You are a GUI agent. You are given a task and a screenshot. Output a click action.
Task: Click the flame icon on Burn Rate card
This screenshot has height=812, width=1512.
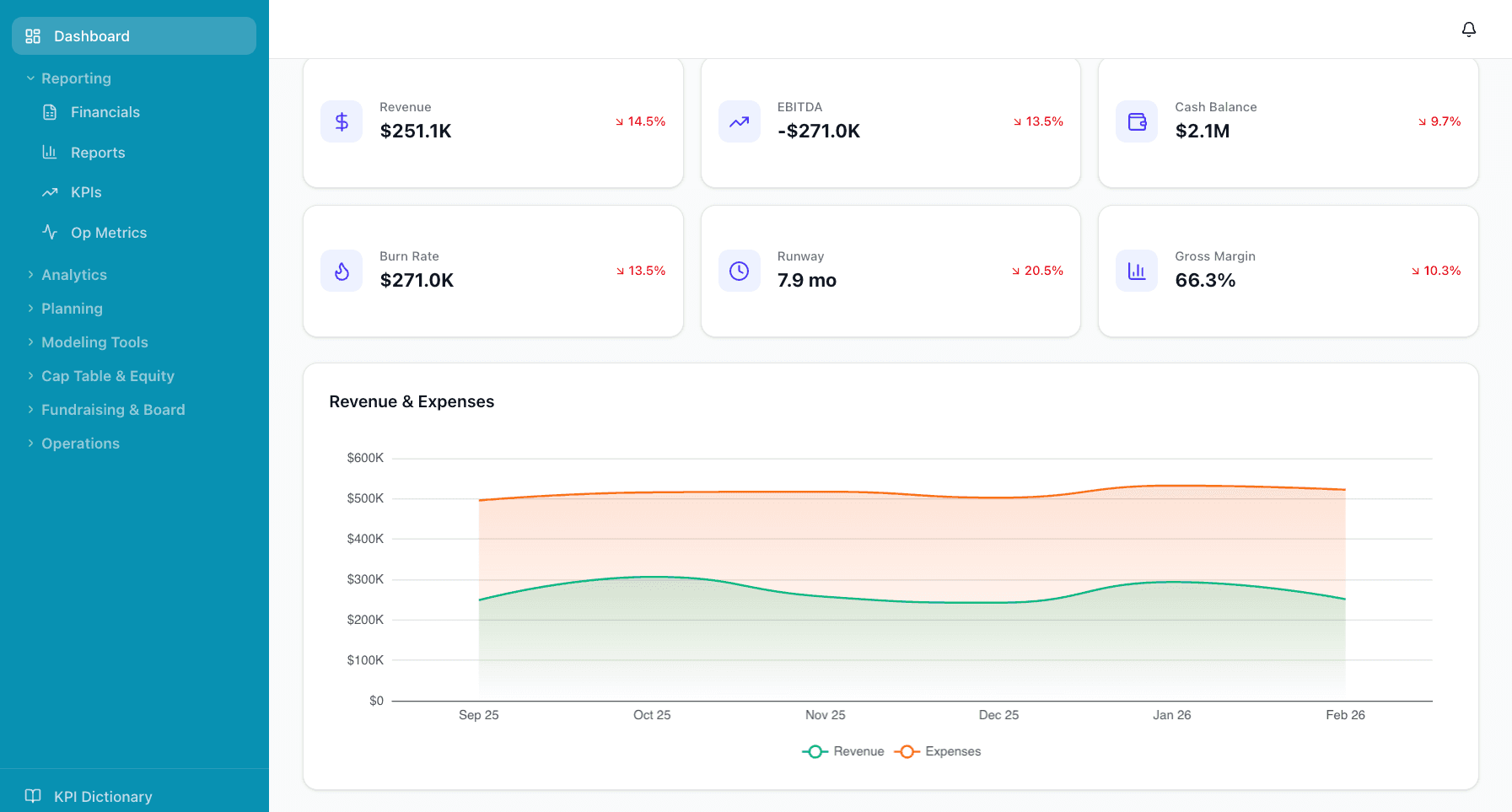coord(342,271)
